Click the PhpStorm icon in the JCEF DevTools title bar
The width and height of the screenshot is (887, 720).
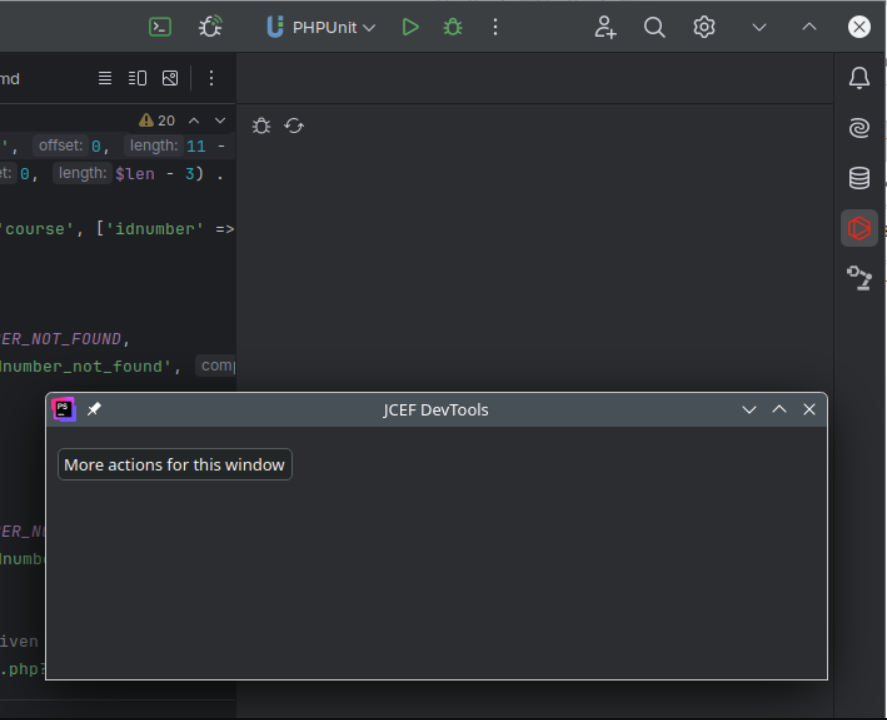64,409
